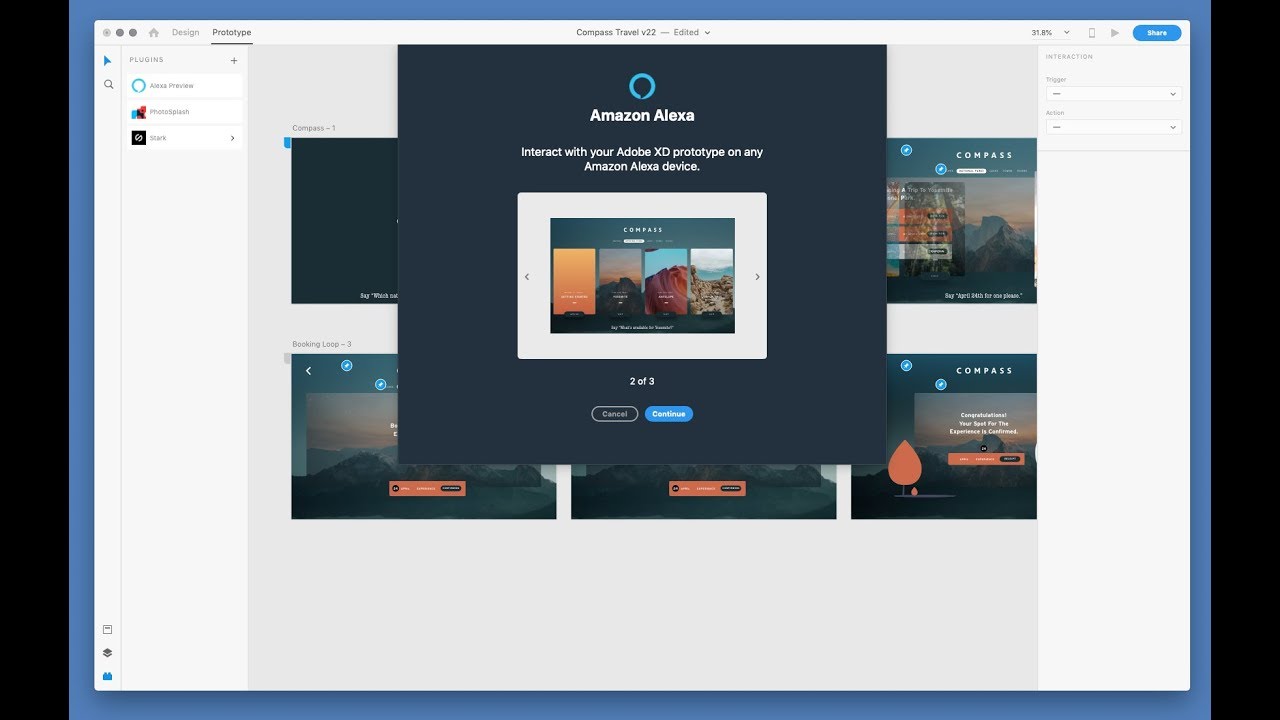The height and width of the screenshot is (720, 1280).
Task: Go to previous slide in Alexa dialog
Action: pyautogui.click(x=527, y=277)
